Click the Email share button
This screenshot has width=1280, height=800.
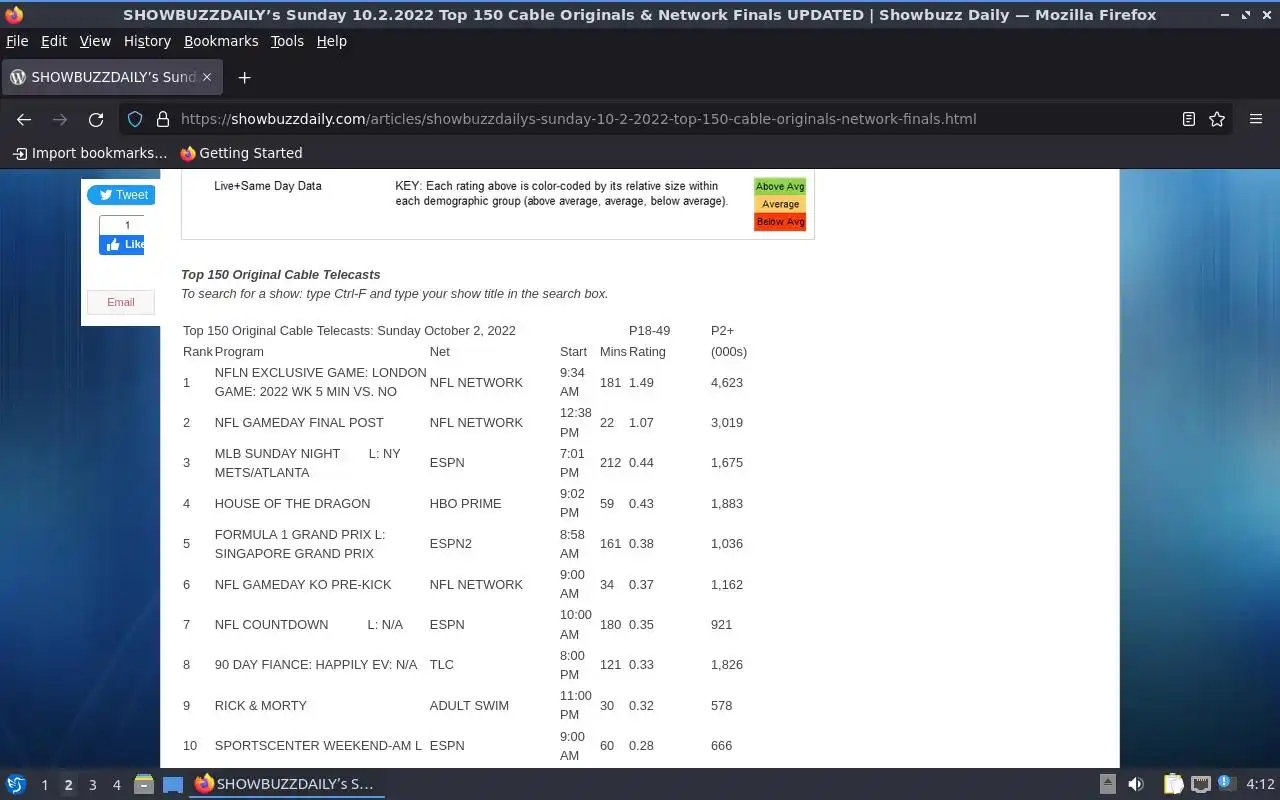pyautogui.click(x=121, y=302)
